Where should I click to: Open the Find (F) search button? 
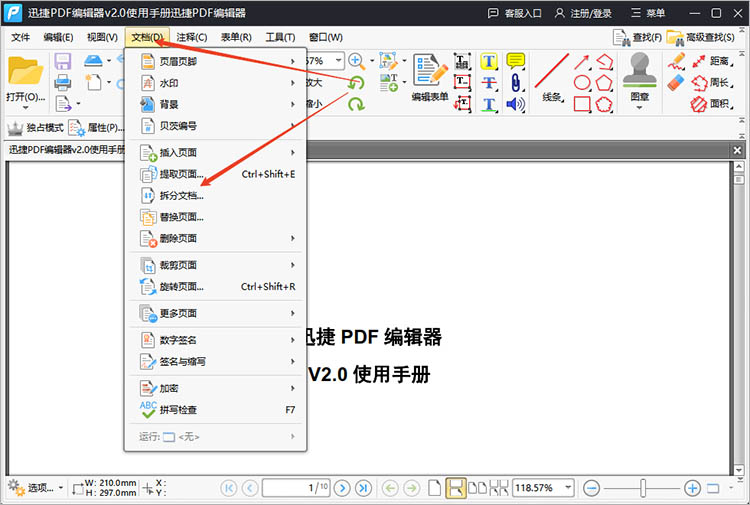pos(637,37)
